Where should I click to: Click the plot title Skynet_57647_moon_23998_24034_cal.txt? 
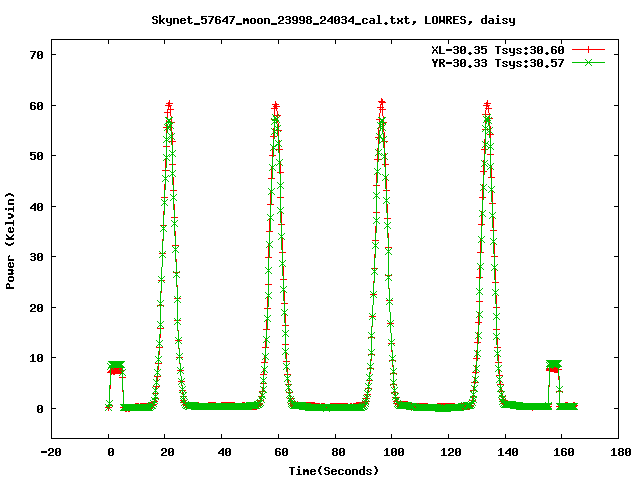281,20
